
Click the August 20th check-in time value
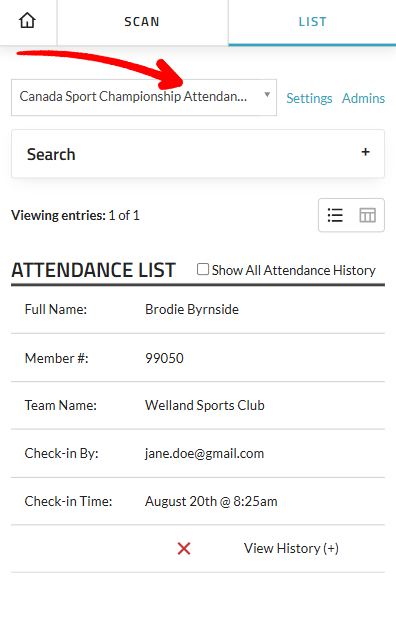[x=211, y=501]
